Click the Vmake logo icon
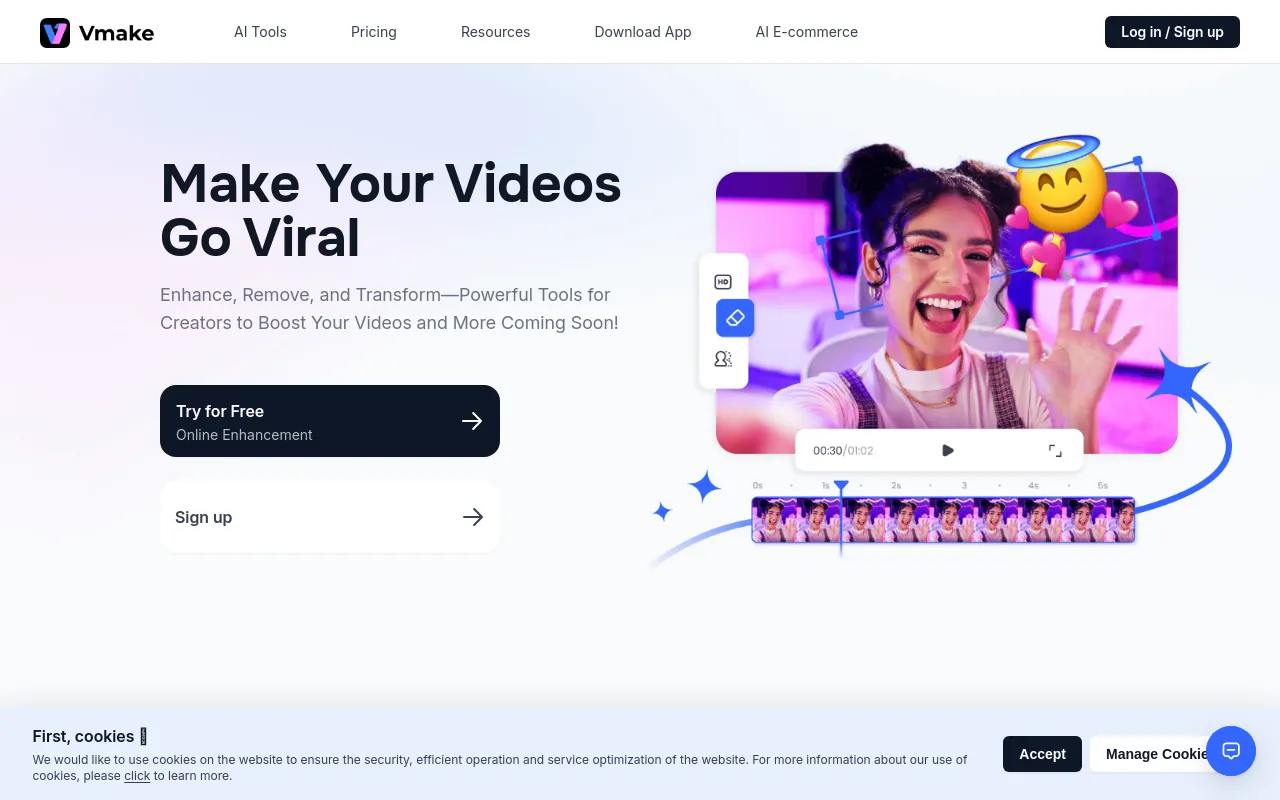Viewport: 1280px width, 800px height. pyautogui.click(x=55, y=32)
